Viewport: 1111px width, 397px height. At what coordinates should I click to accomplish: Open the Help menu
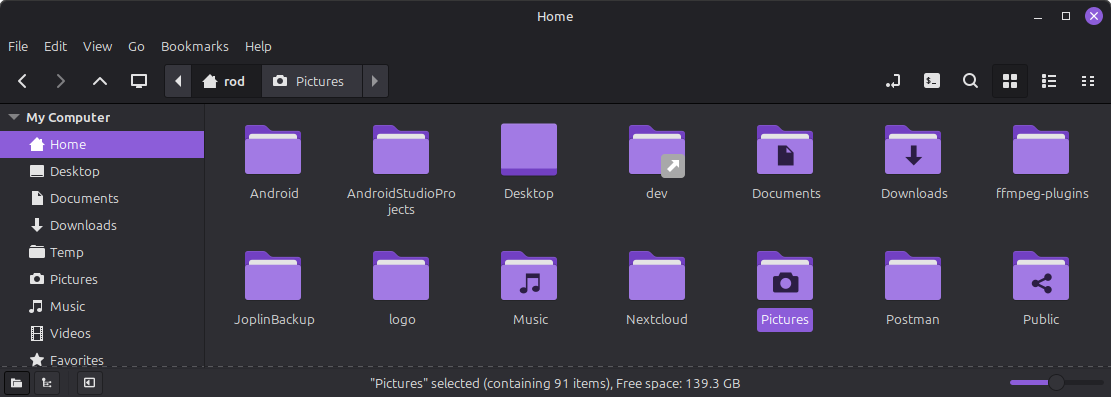258,46
